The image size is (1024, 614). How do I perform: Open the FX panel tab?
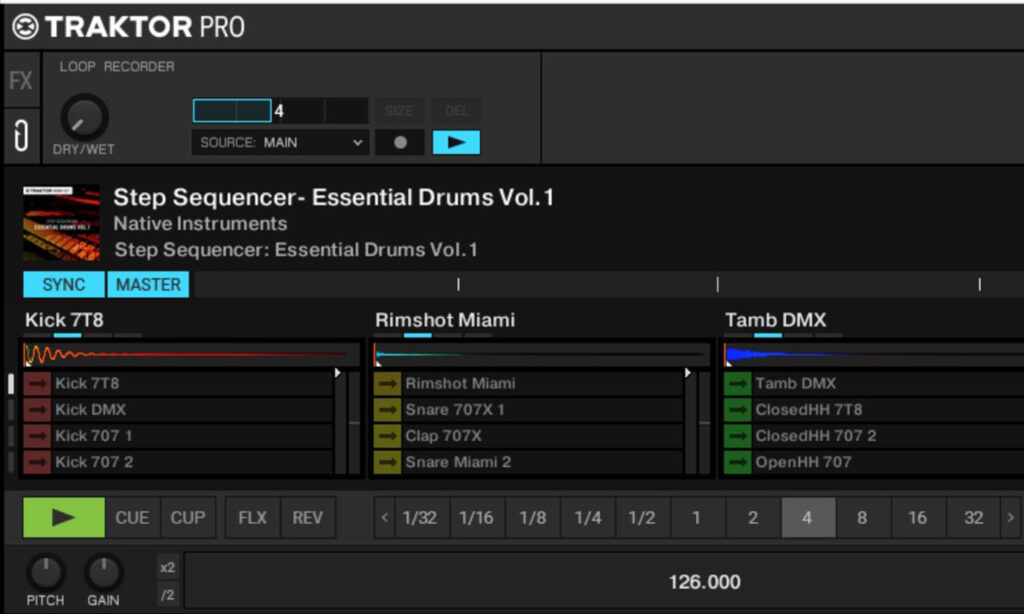point(21,80)
